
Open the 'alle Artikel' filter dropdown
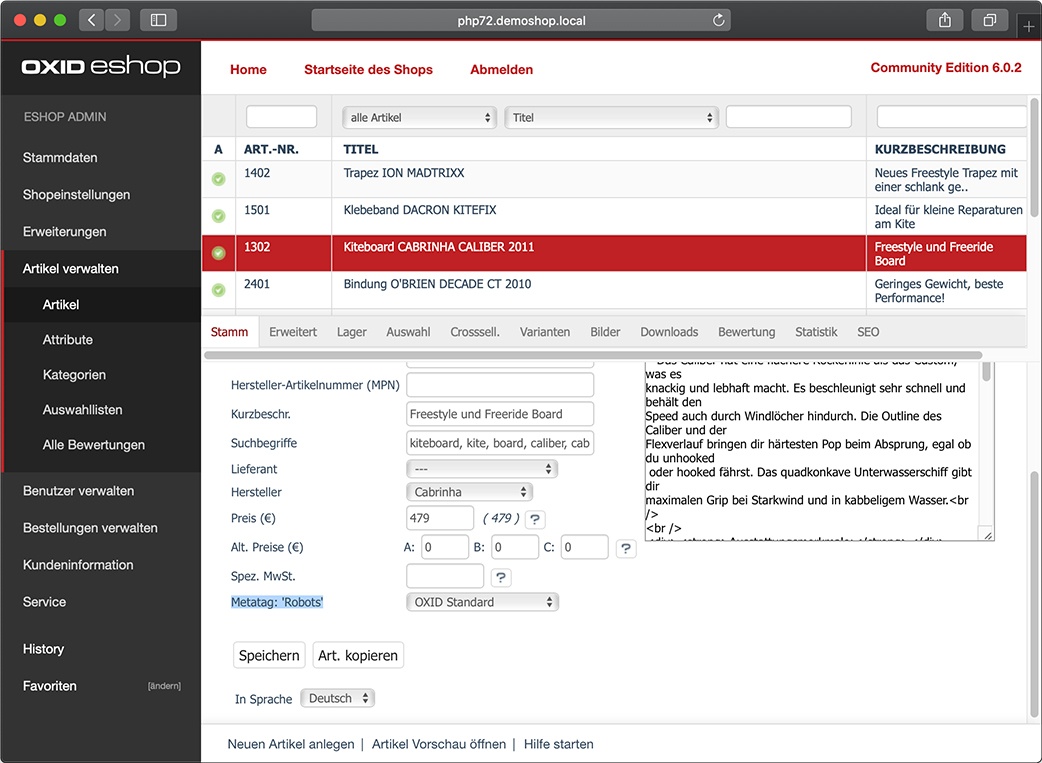(419, 118)
